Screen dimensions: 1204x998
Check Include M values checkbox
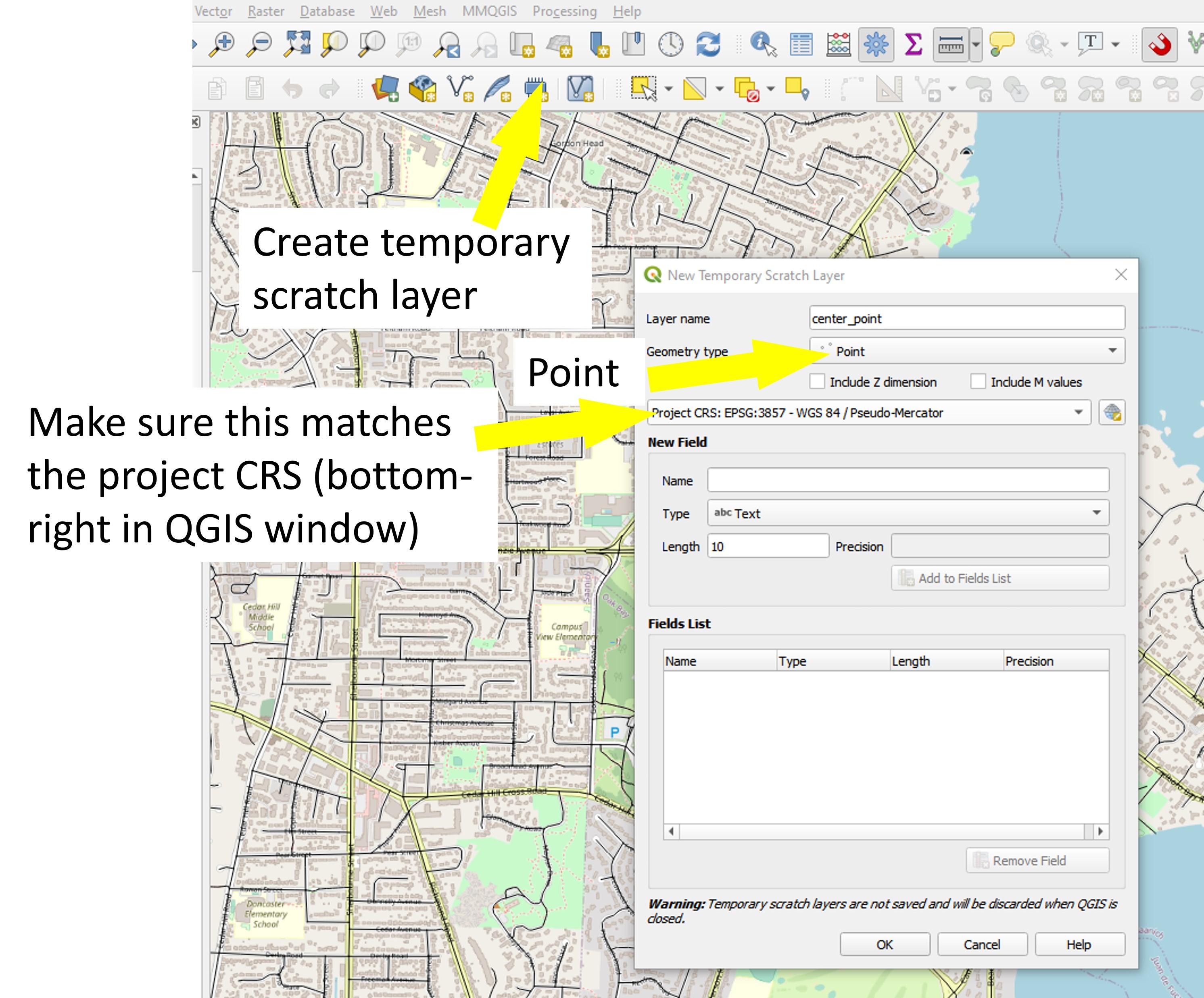(978, 381)
